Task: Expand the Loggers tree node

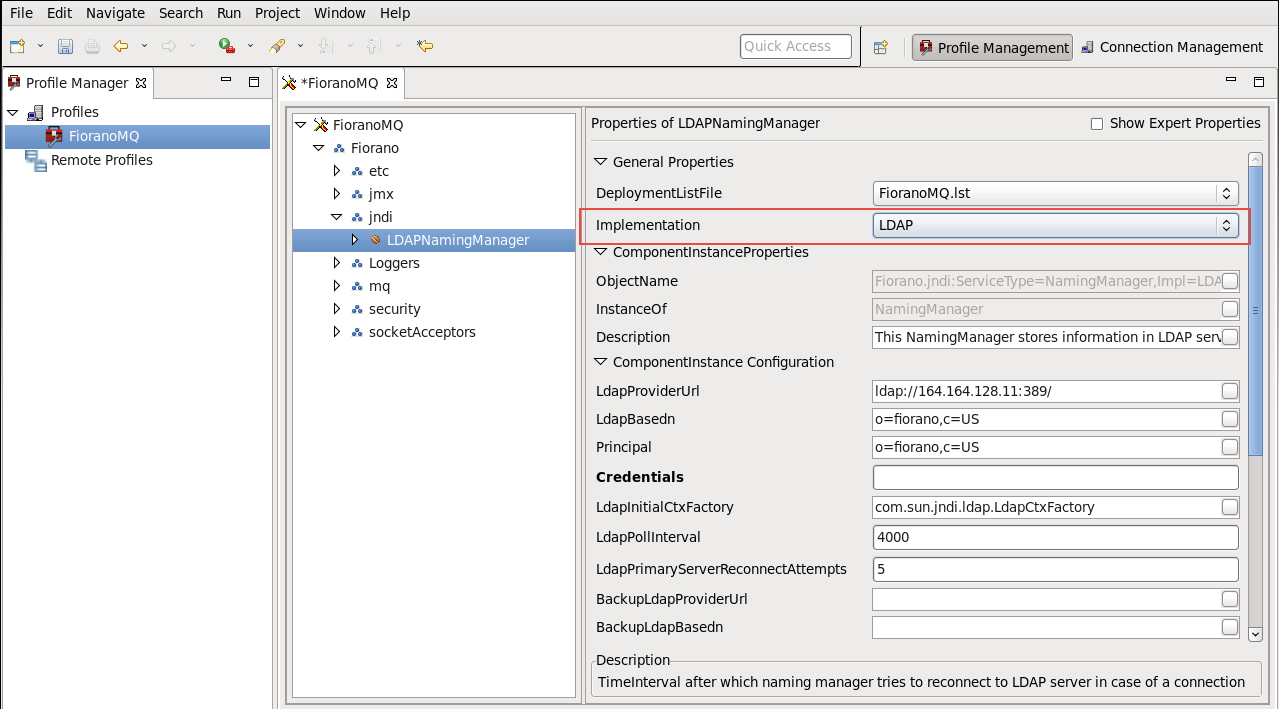Action: 337,263
